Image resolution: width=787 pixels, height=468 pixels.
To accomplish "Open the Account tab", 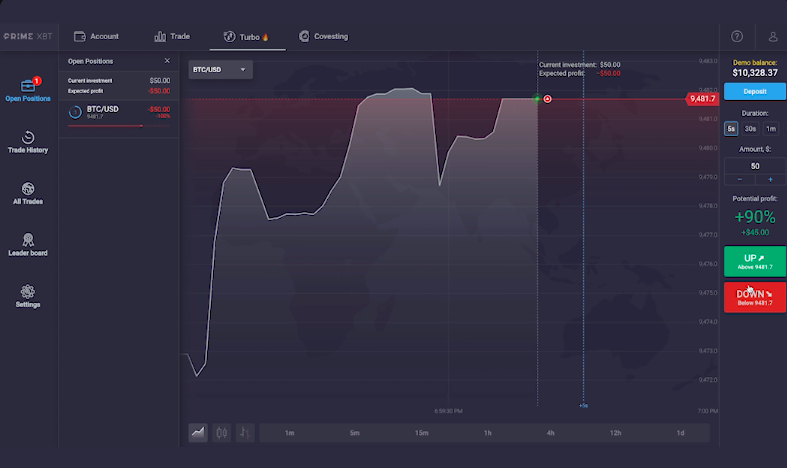I will 96,36.
